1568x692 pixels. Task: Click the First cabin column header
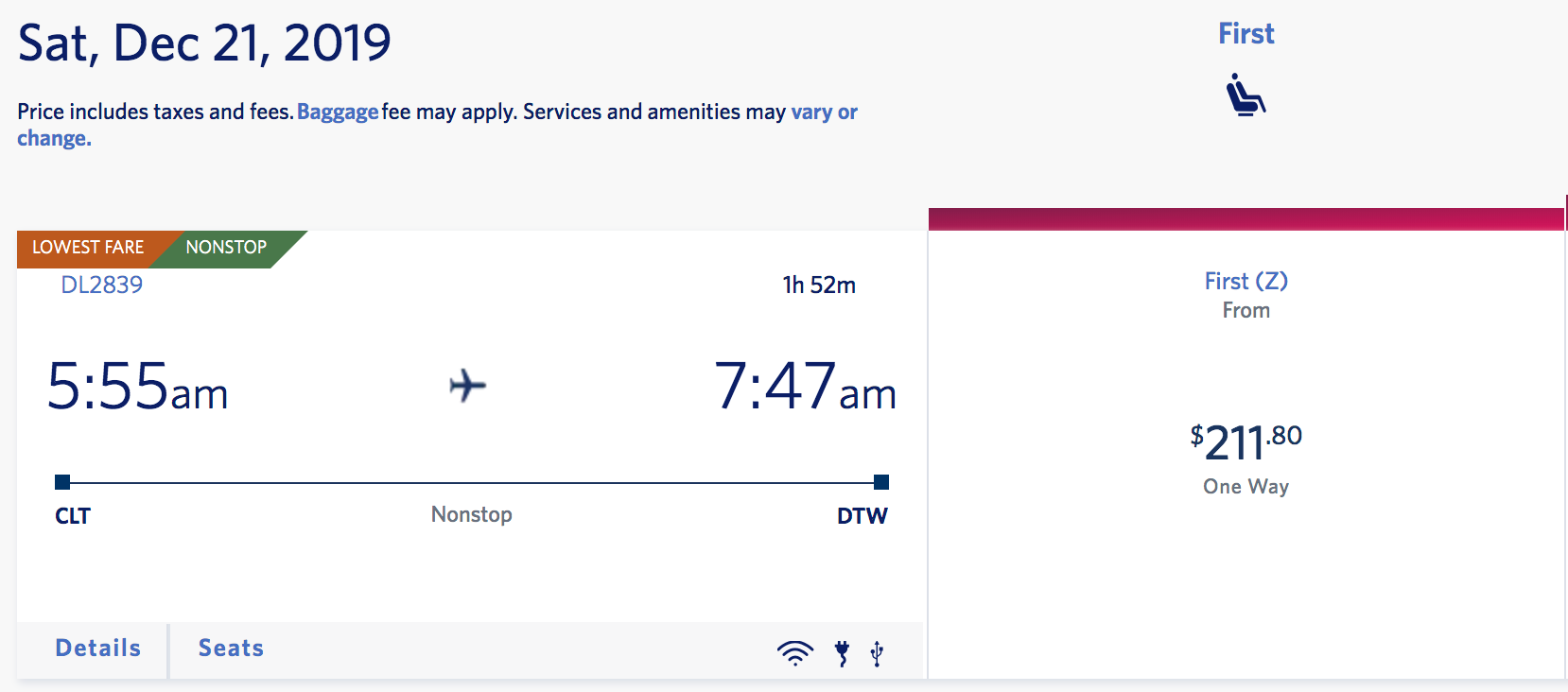point(1246,34)
